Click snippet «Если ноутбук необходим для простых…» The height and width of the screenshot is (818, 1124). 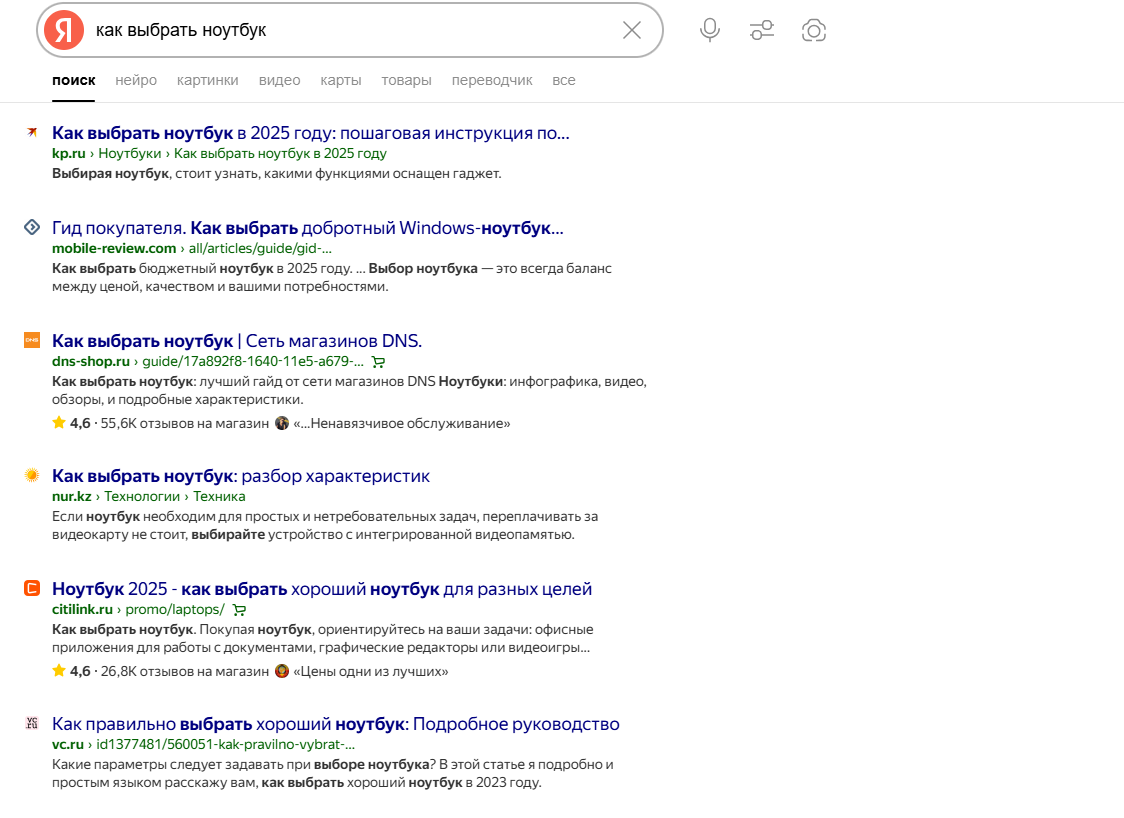325,525
